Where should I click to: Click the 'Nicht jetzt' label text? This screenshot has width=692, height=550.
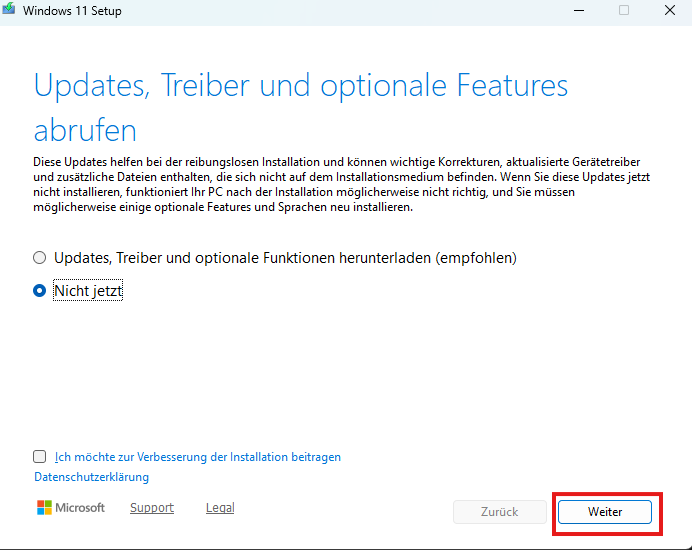(88, 290)
